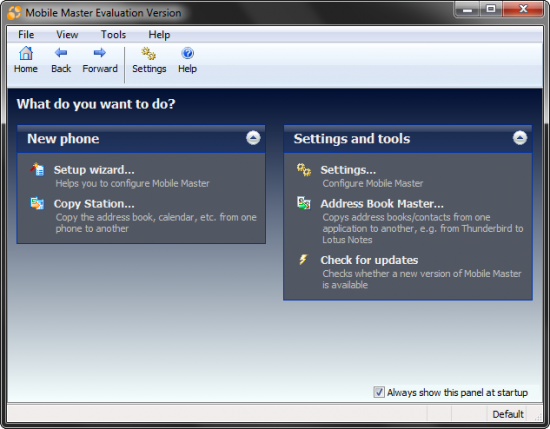Maximize the Mobile Master window
Viewport: 550px width, 429px height.
(x=491, y=9)
